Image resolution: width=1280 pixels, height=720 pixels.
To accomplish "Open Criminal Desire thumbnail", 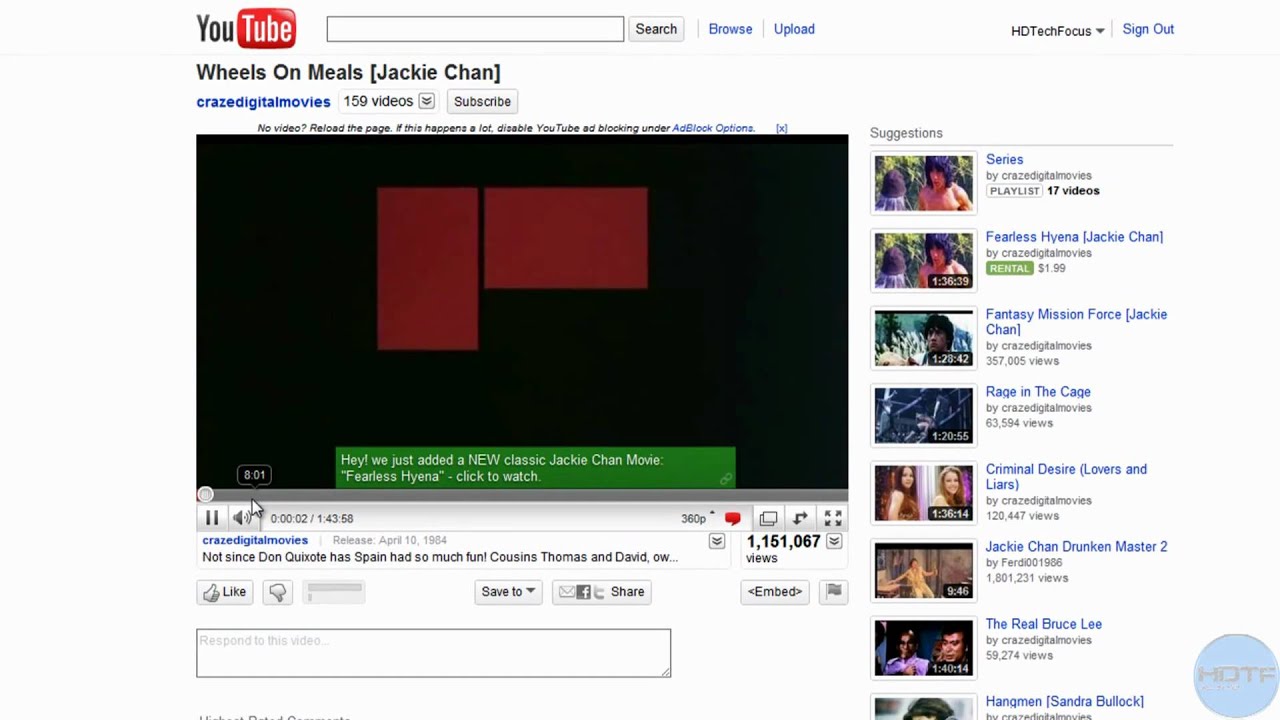I will 923,493.
